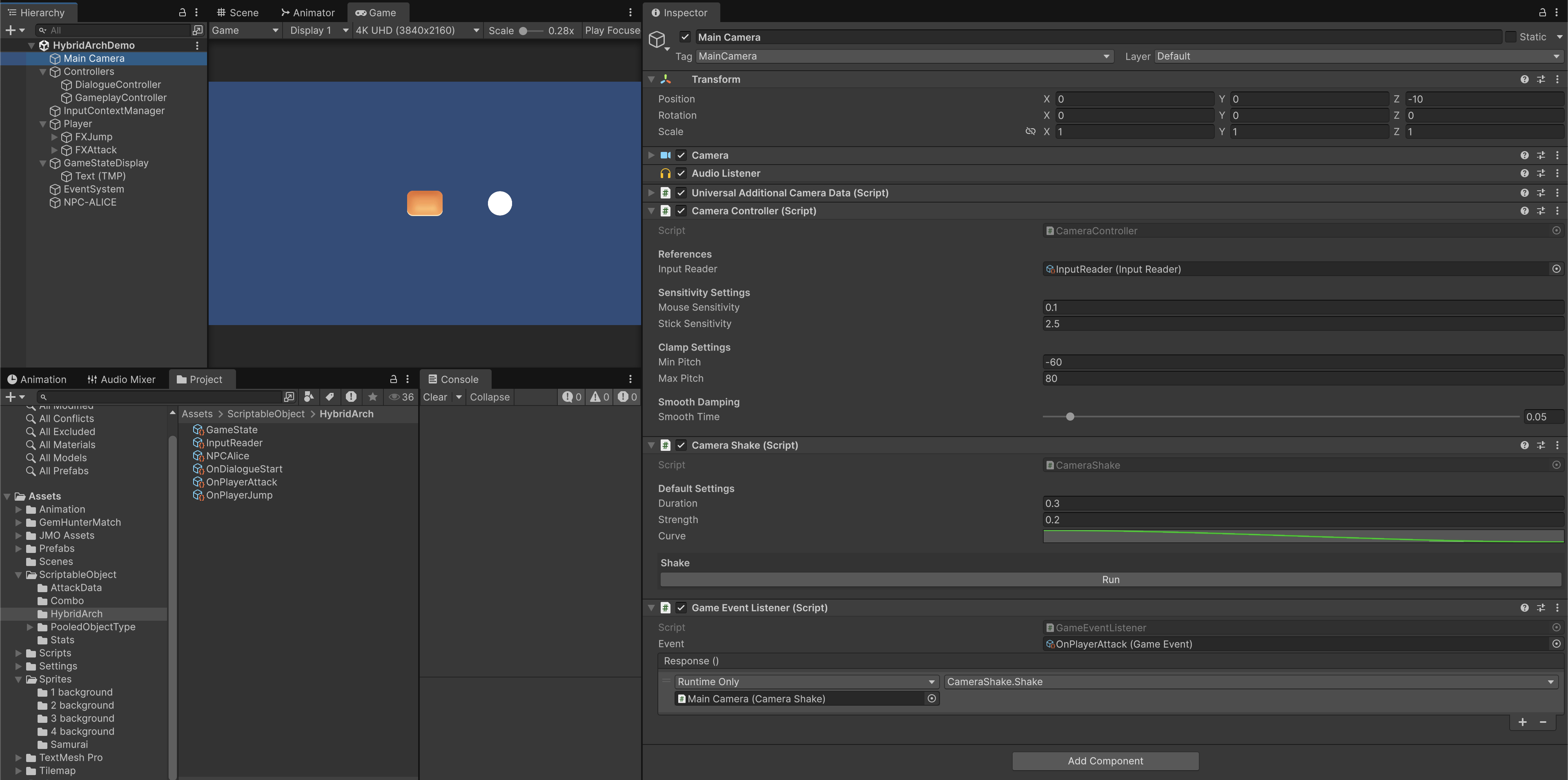Expand the Camera component foldout arrow

tap(651, 155)
